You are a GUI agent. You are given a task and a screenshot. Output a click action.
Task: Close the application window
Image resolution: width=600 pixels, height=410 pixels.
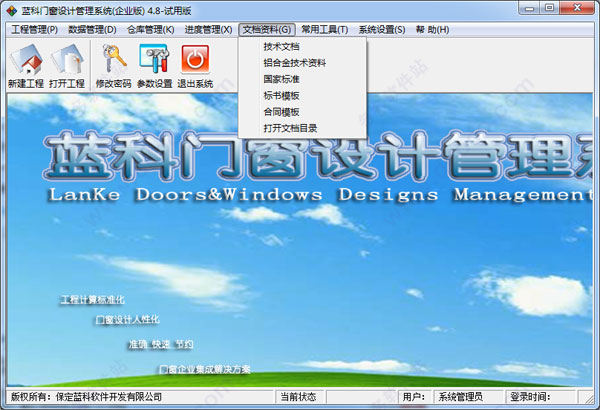(577, 8)
